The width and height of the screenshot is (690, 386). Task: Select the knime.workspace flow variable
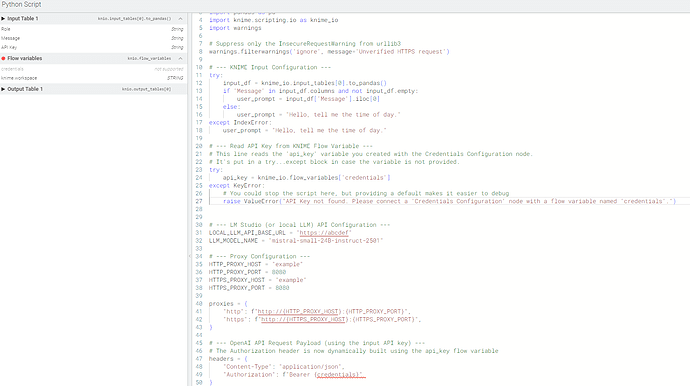pos(93,78)
